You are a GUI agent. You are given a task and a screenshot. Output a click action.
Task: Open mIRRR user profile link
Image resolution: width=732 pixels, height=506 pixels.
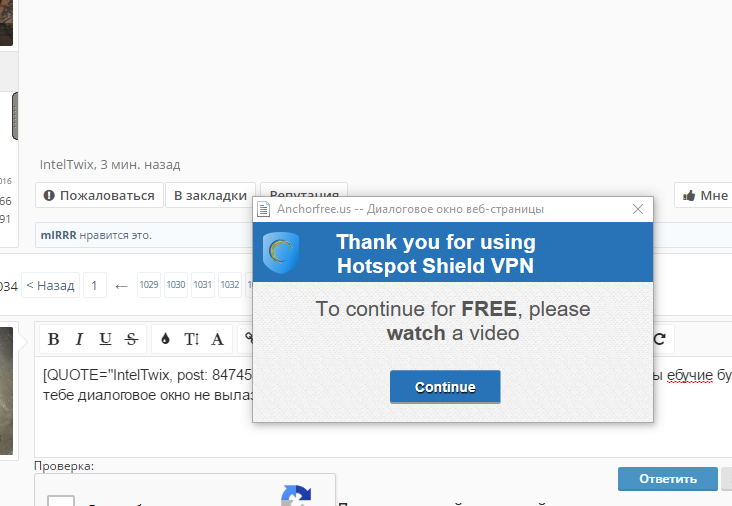(x=58, y=235)
